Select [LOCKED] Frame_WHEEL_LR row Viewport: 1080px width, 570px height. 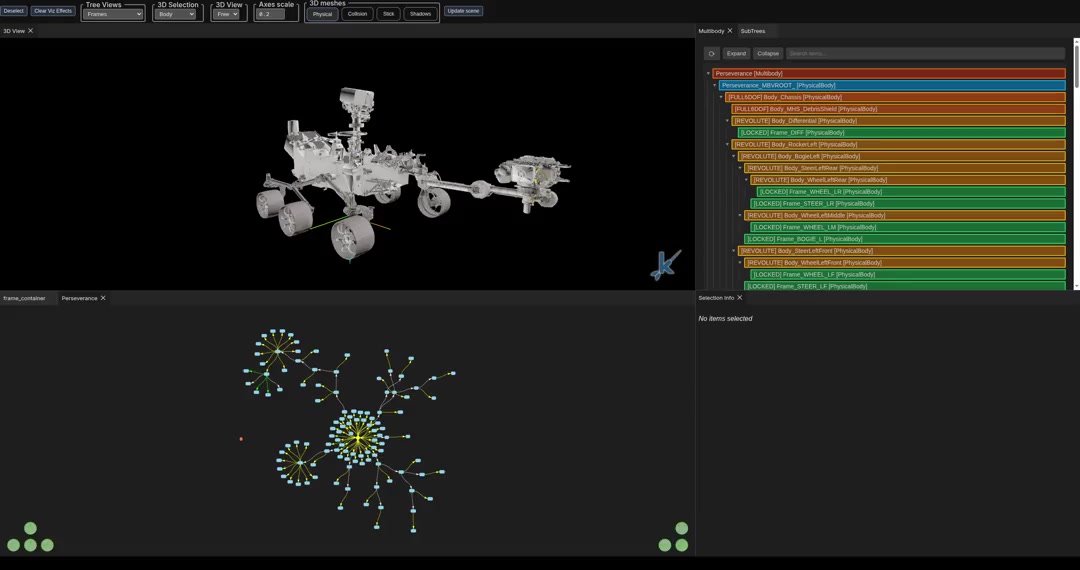click(911, 192)
